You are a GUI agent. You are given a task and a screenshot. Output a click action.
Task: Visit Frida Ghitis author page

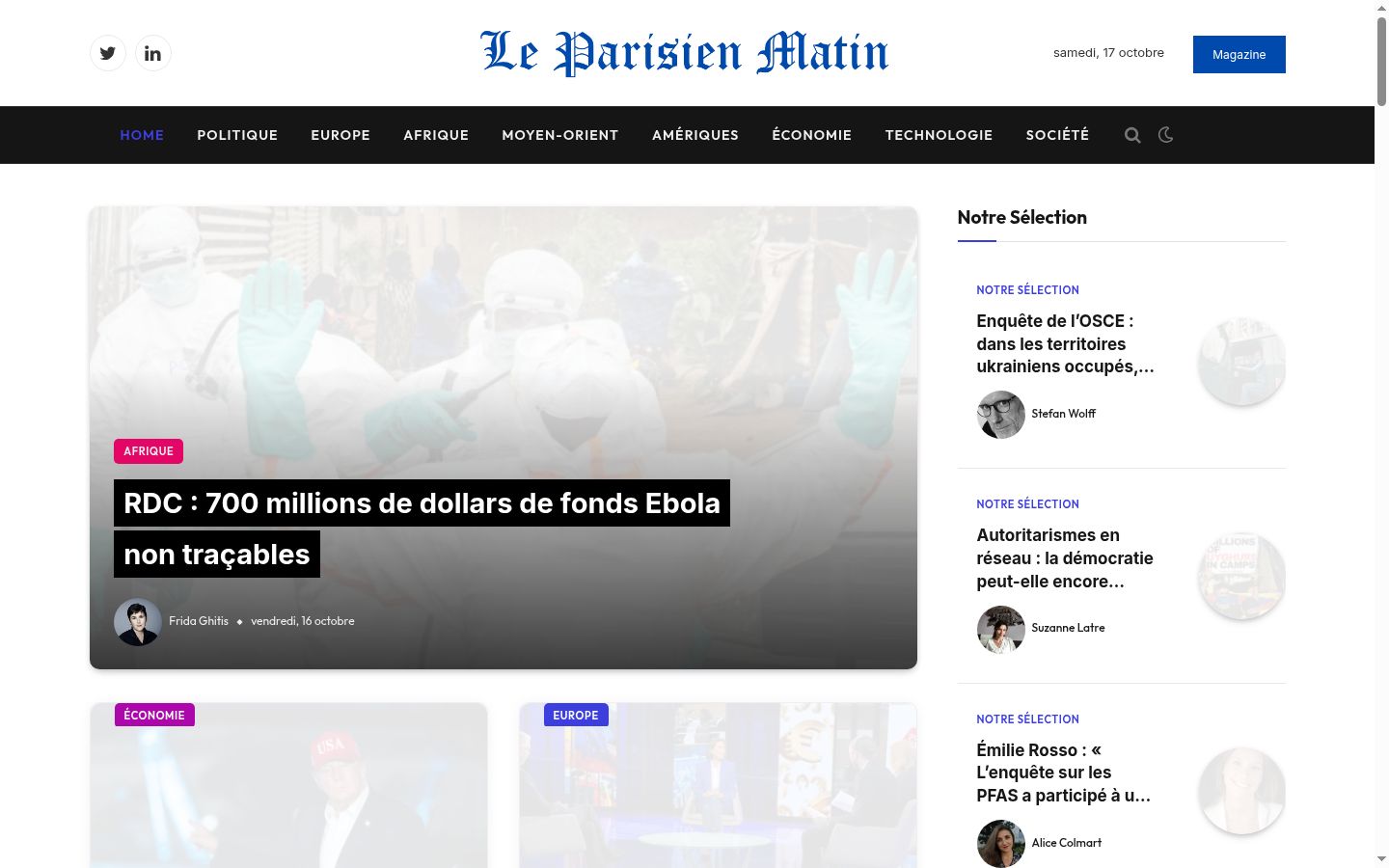[199, 621]
